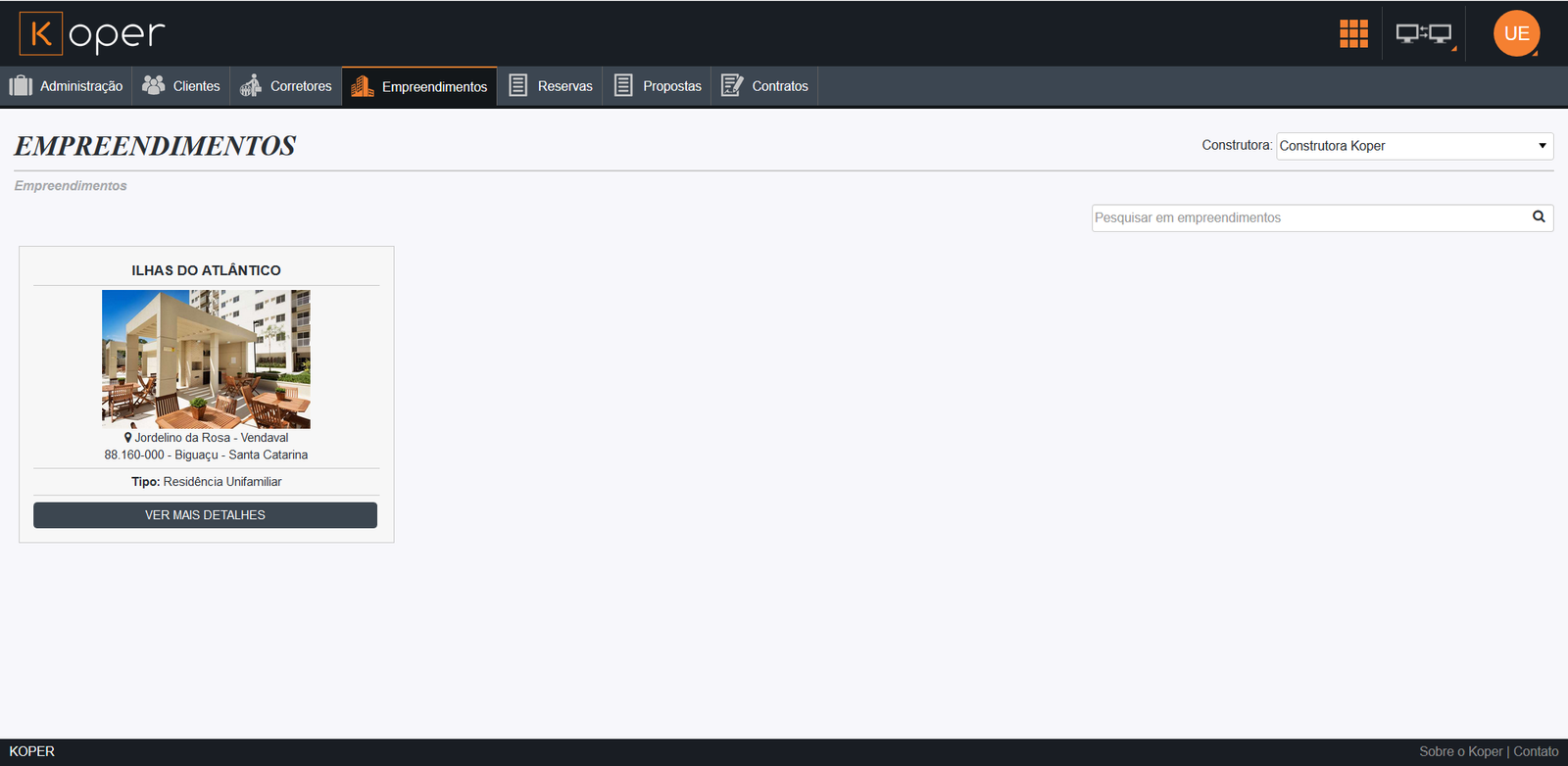Open the Propostas menu tab
This screenshot has height=766, width=1568.
point(658,86)
